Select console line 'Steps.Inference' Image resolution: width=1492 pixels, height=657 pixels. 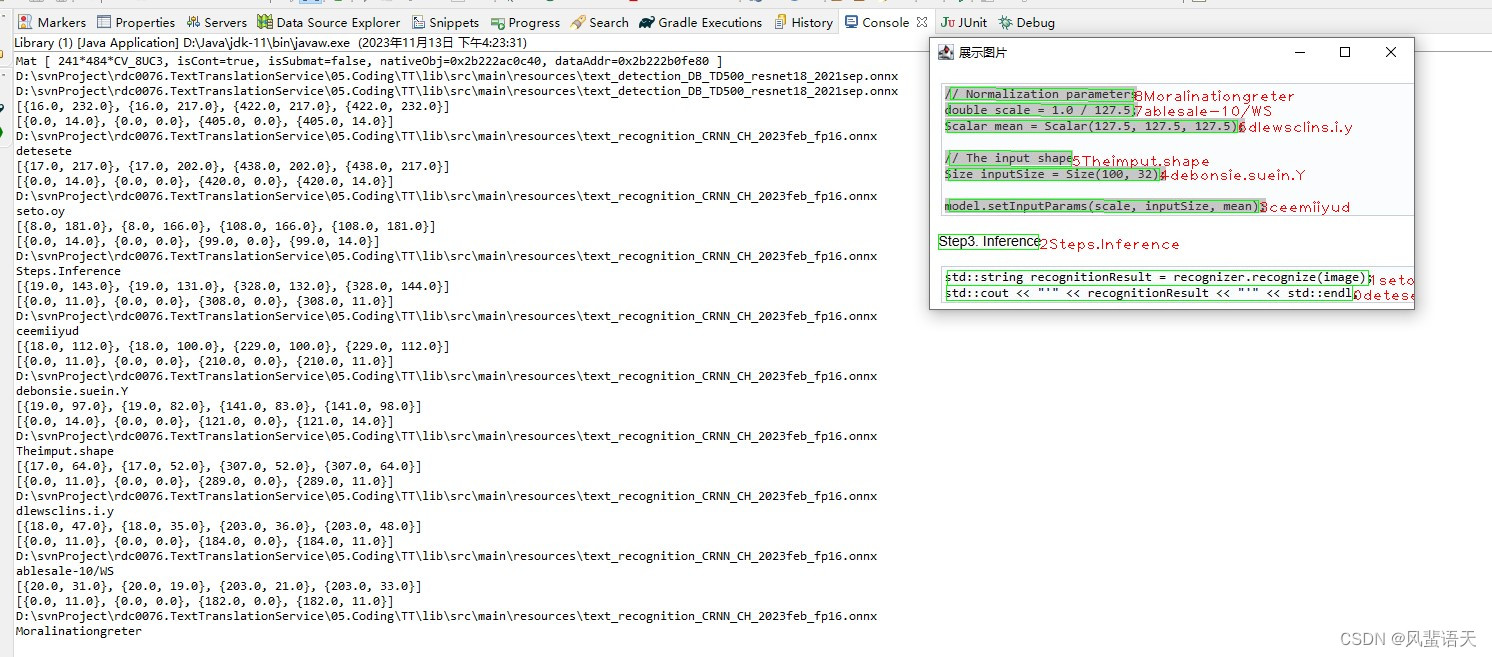[68, 271]
